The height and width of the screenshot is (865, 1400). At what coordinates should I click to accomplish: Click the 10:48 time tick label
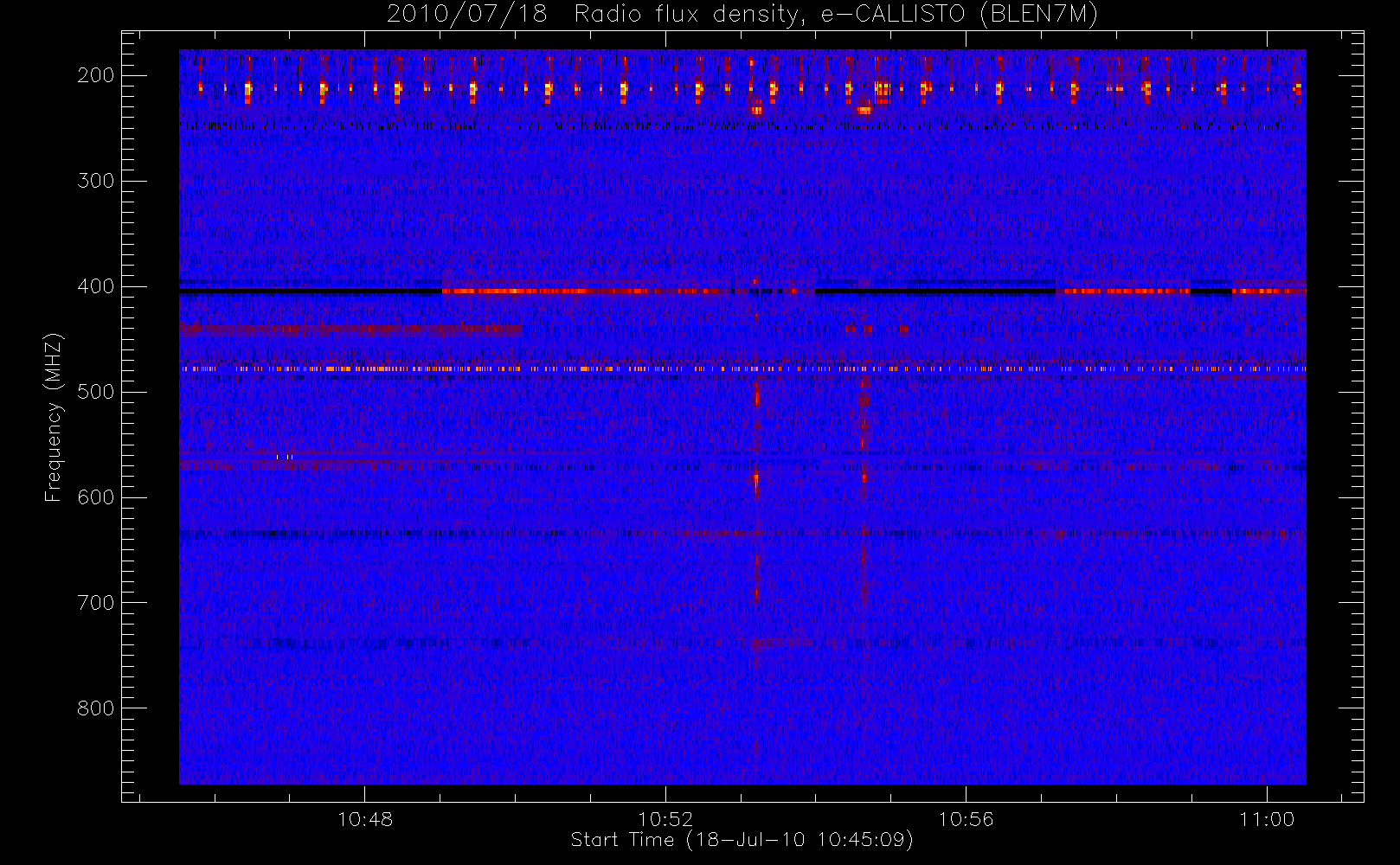click(x=365, y=819)
